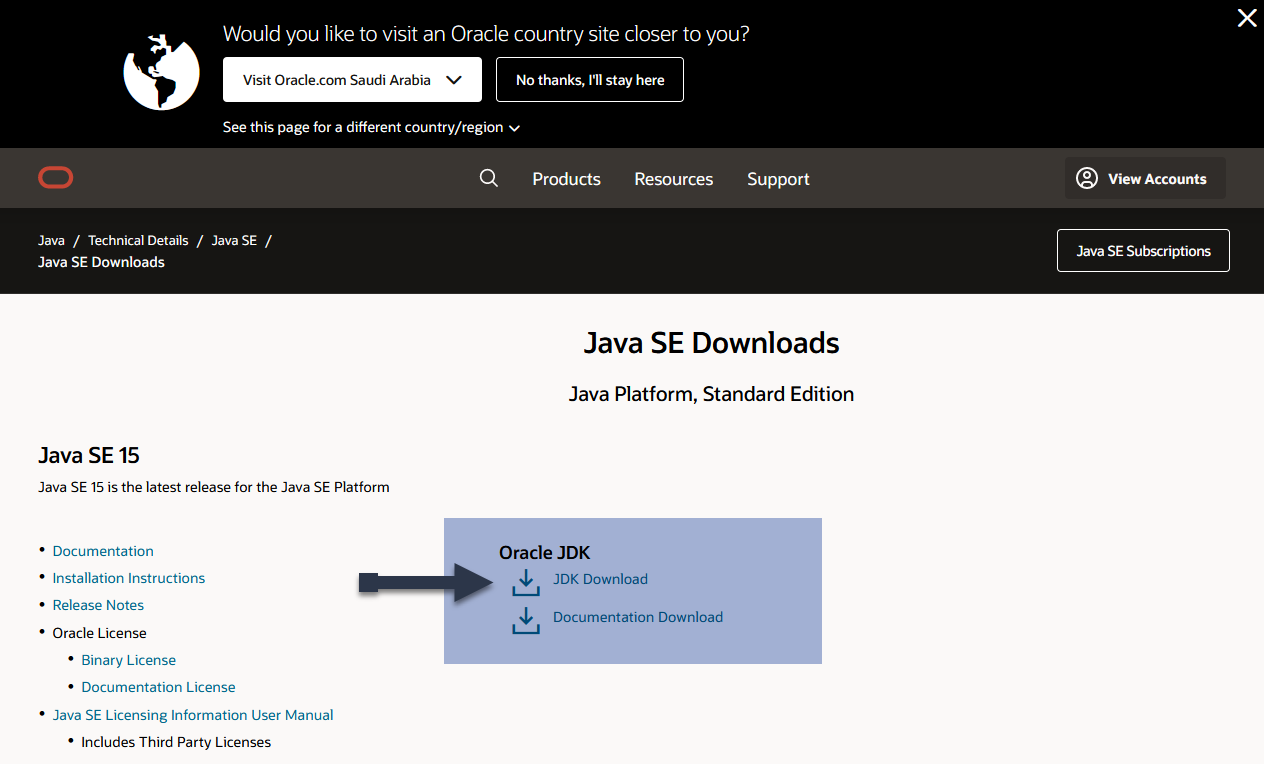
Task: Click the Java SE Downloads page title
Action: [x=712, y=343]
